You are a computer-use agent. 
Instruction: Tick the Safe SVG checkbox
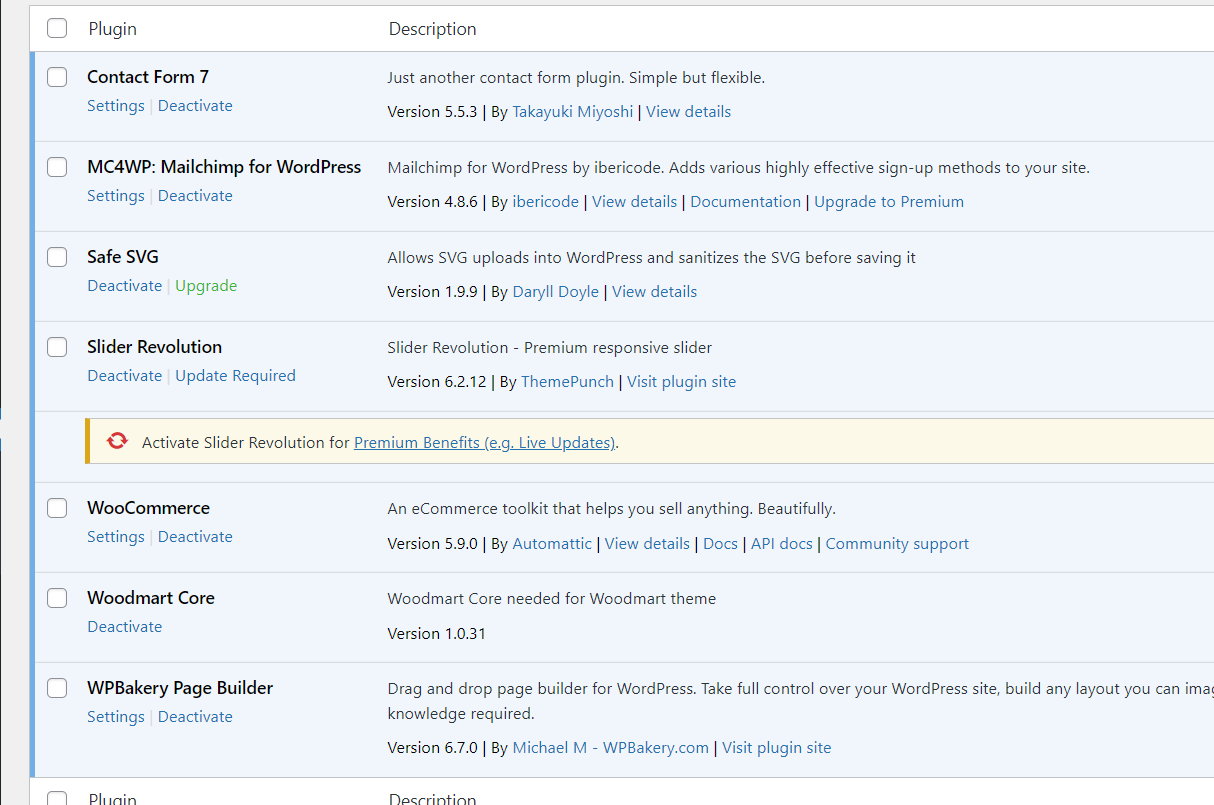tap(57, 257)
